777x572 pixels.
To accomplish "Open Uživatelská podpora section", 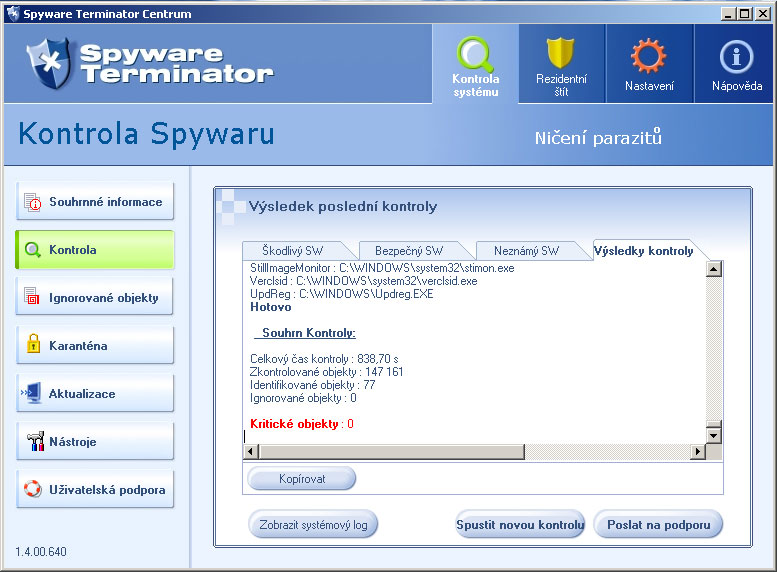I will [x=95, y=489].
